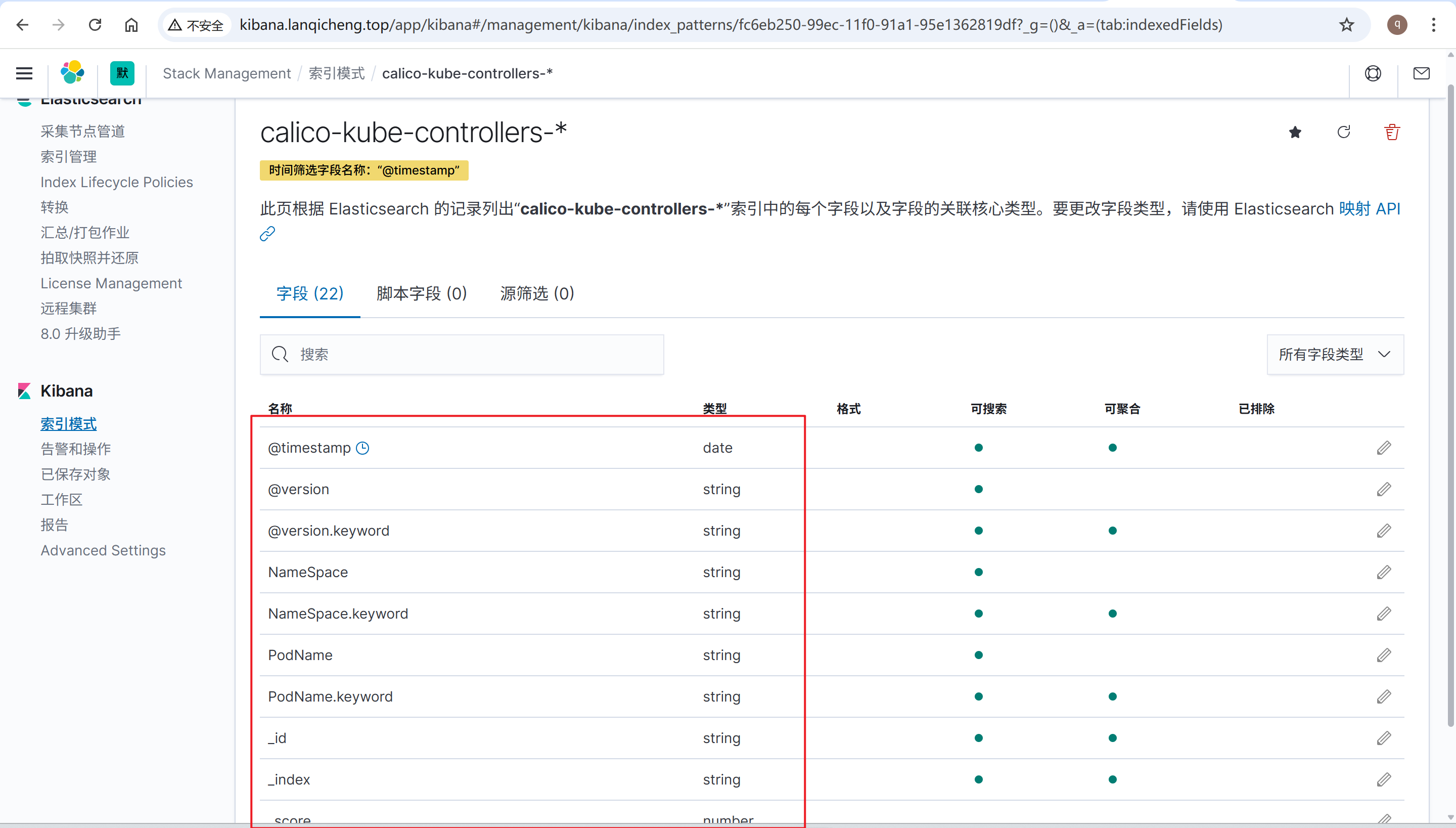The height and width of the screenshot is (828, 1456).
Task: Edit the _index field
Action: point(1384,780)
